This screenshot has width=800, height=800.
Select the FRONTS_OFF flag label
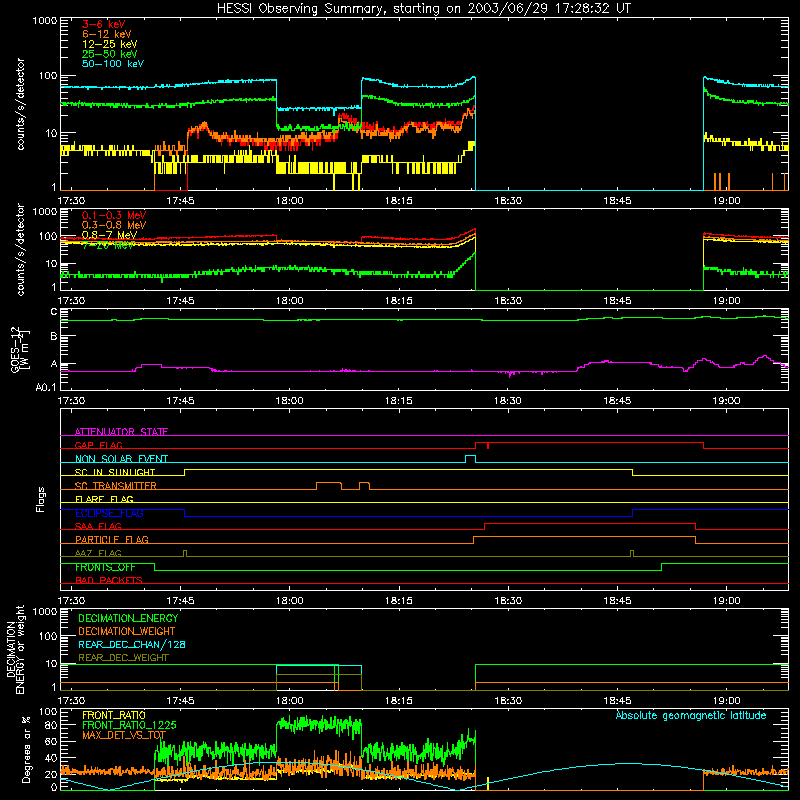click(105, 567)
